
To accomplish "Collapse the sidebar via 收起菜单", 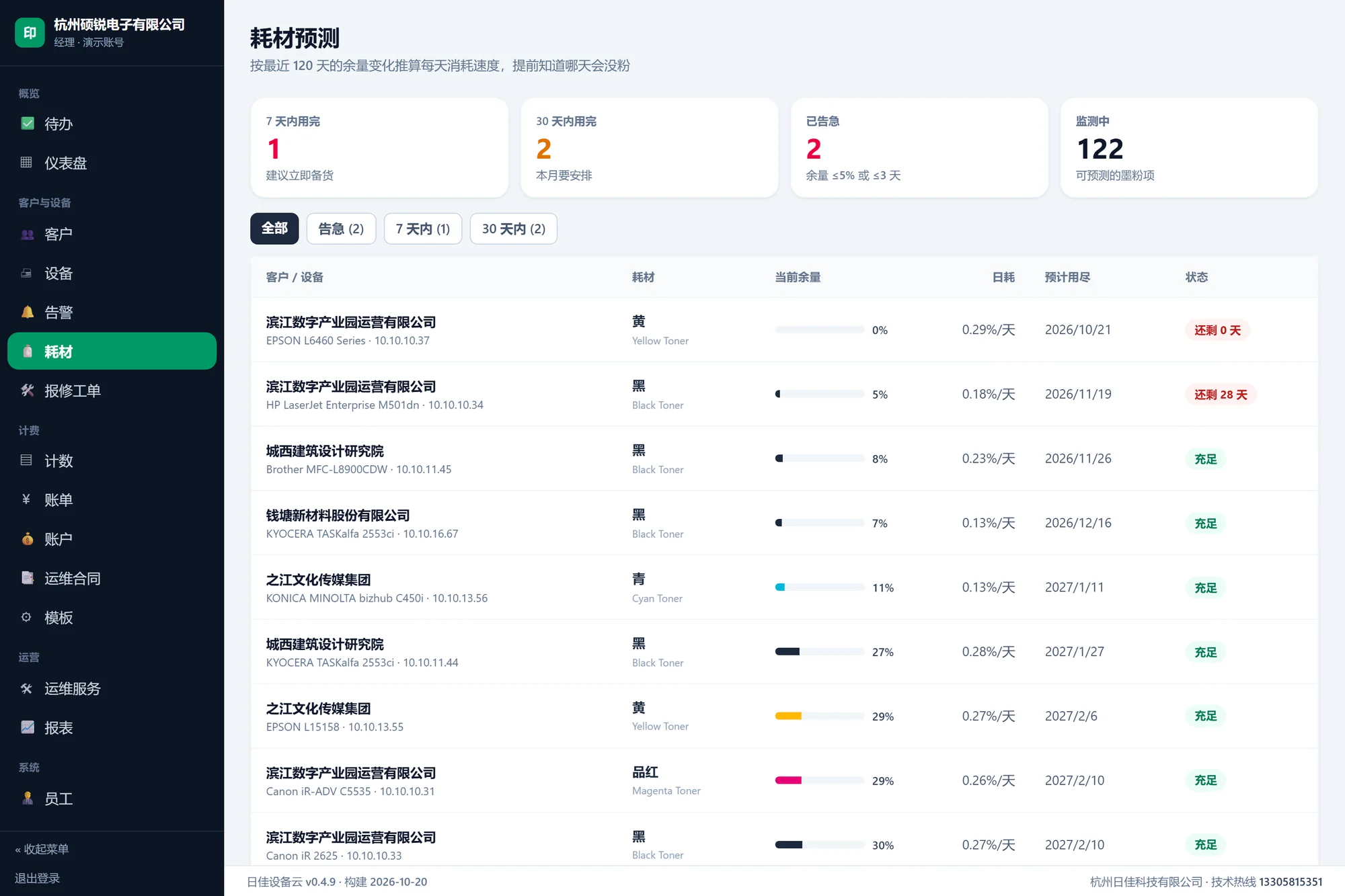I will (x=42, y=849).
